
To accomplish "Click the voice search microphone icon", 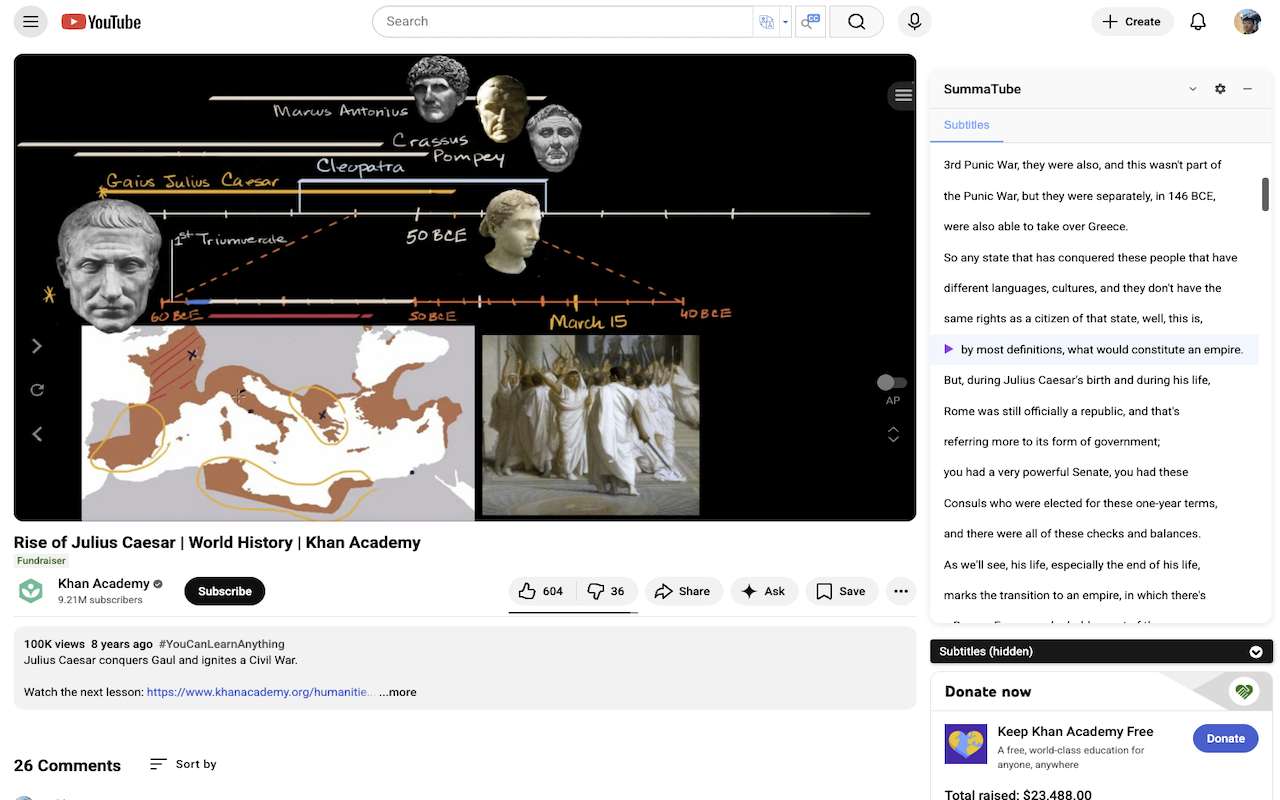I will [x=914, y=22].
